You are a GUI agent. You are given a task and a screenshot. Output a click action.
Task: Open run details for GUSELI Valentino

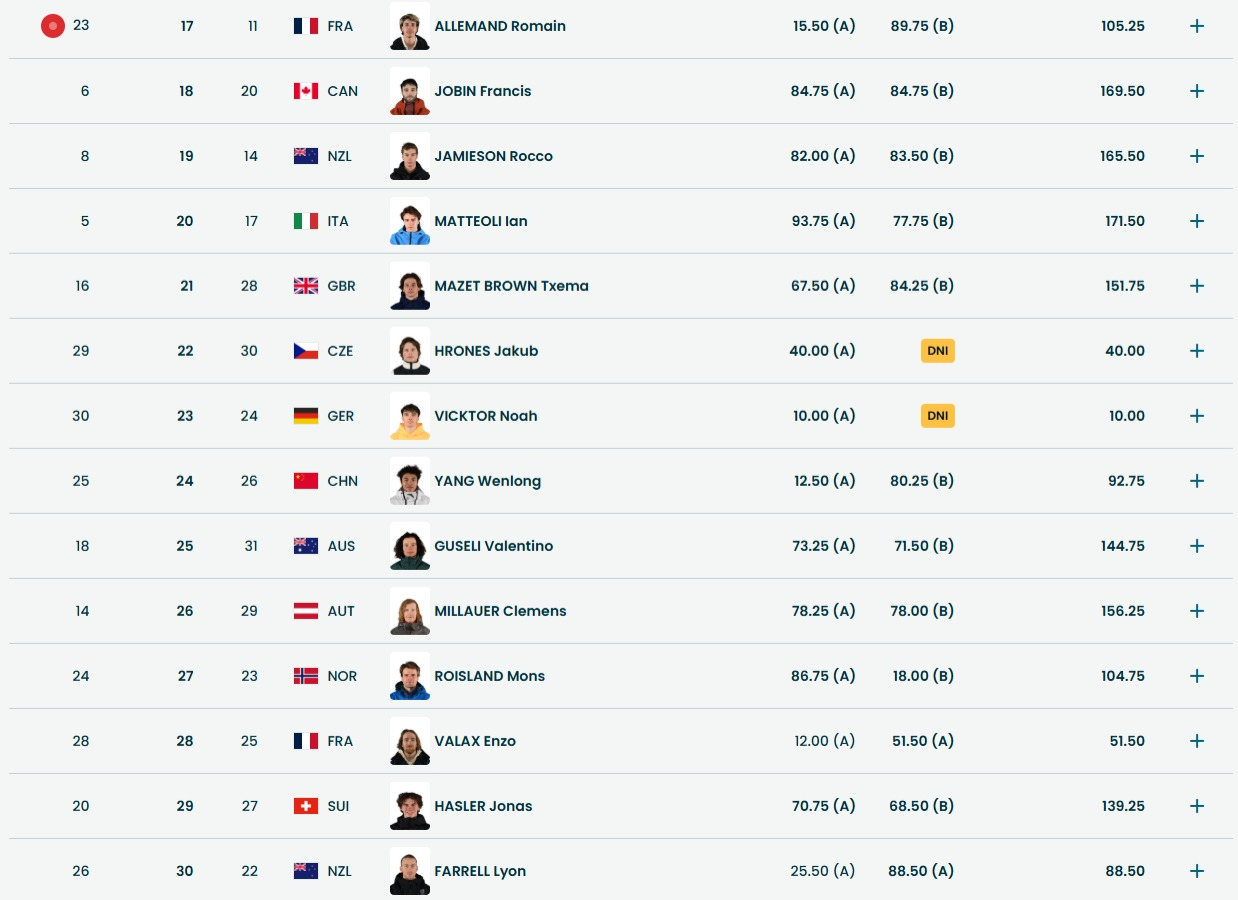coord(1196,546)
